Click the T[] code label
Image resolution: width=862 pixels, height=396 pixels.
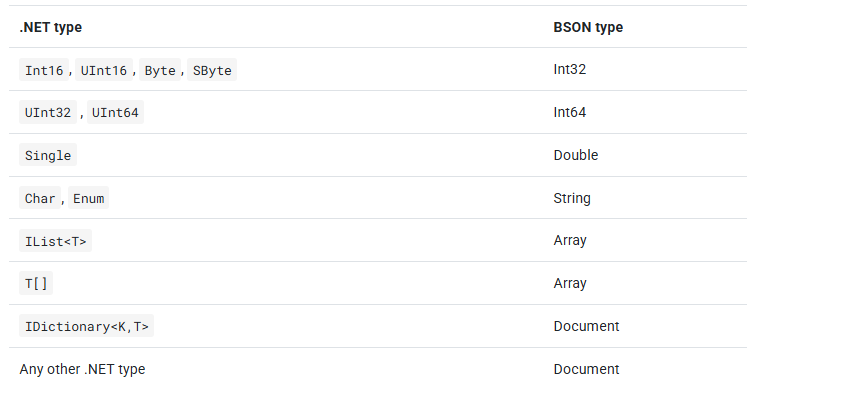tap(36, 283)
